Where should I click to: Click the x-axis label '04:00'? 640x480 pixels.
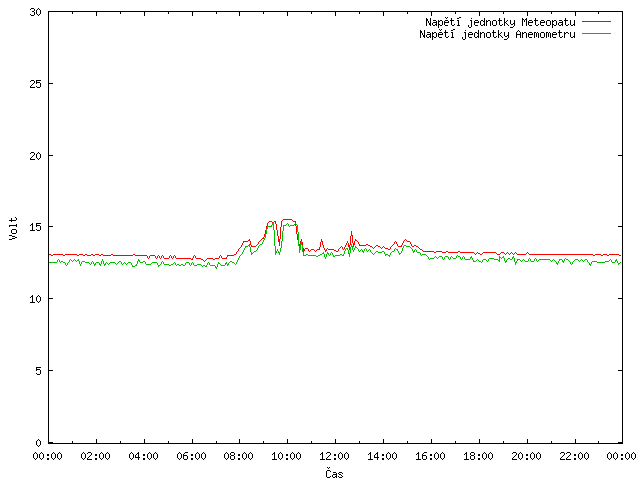click(143, 456)
